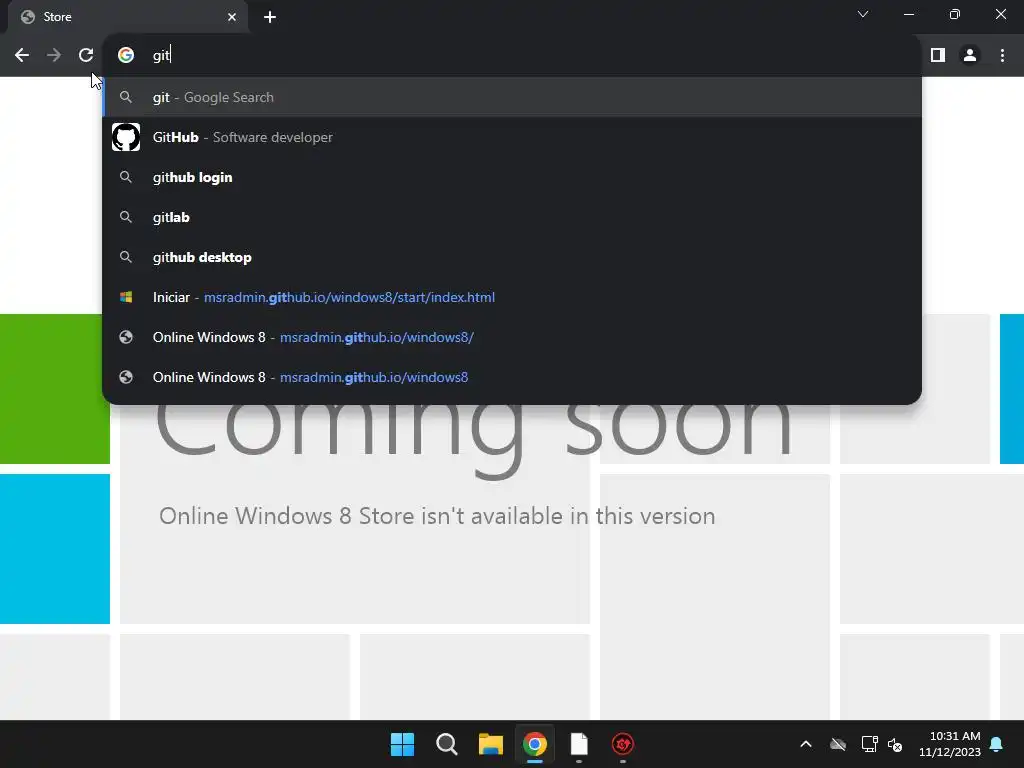Open the clock showing 10:31 AM

pyautogui.click(x=950, y=744)
